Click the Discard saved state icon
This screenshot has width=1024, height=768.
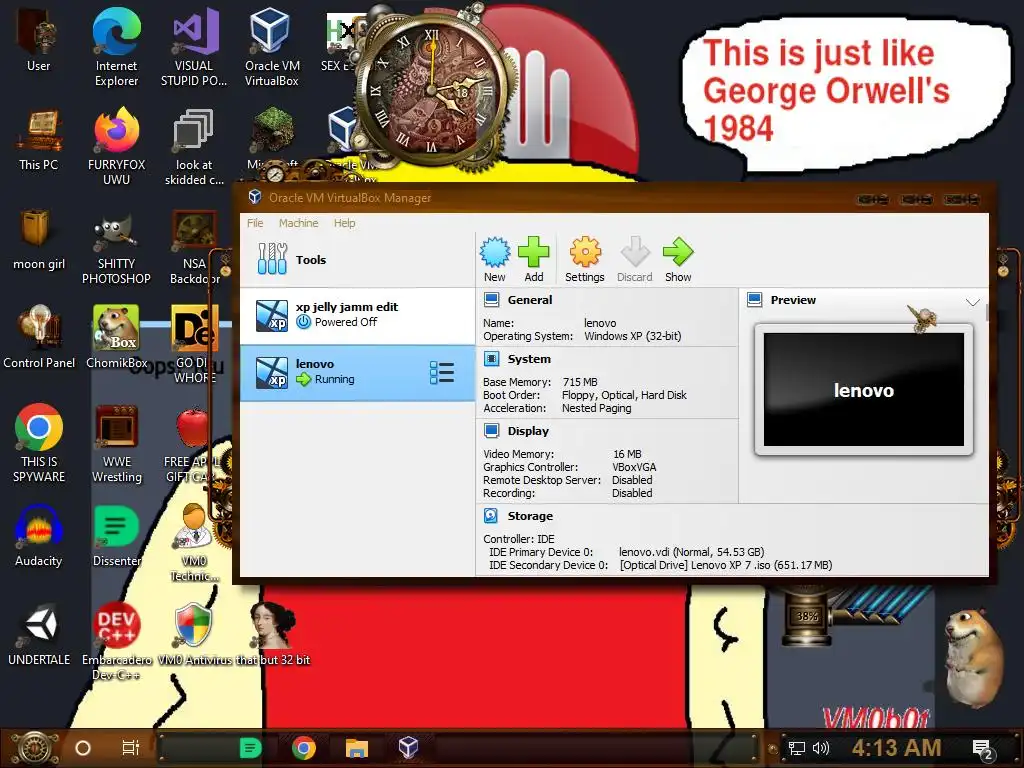635,259
